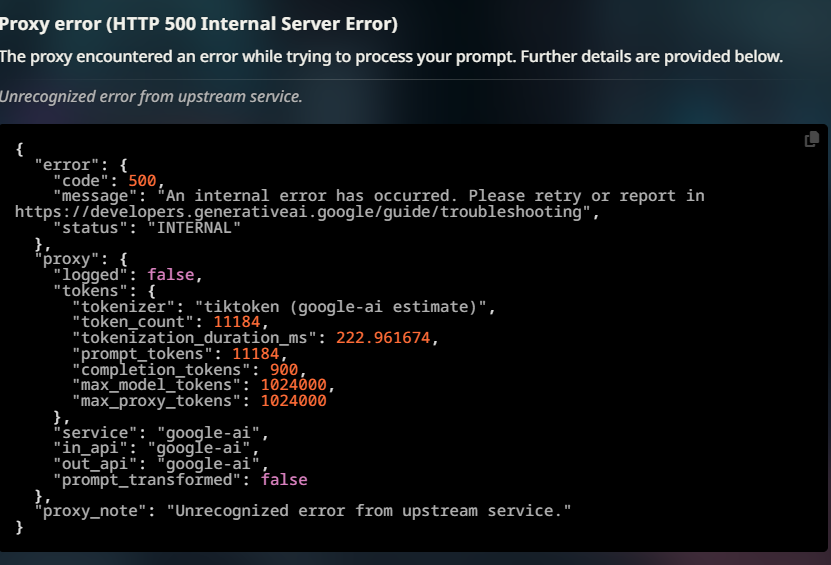Click the out_api google-ai line
831x565 pixels.
tap(161, 464)
